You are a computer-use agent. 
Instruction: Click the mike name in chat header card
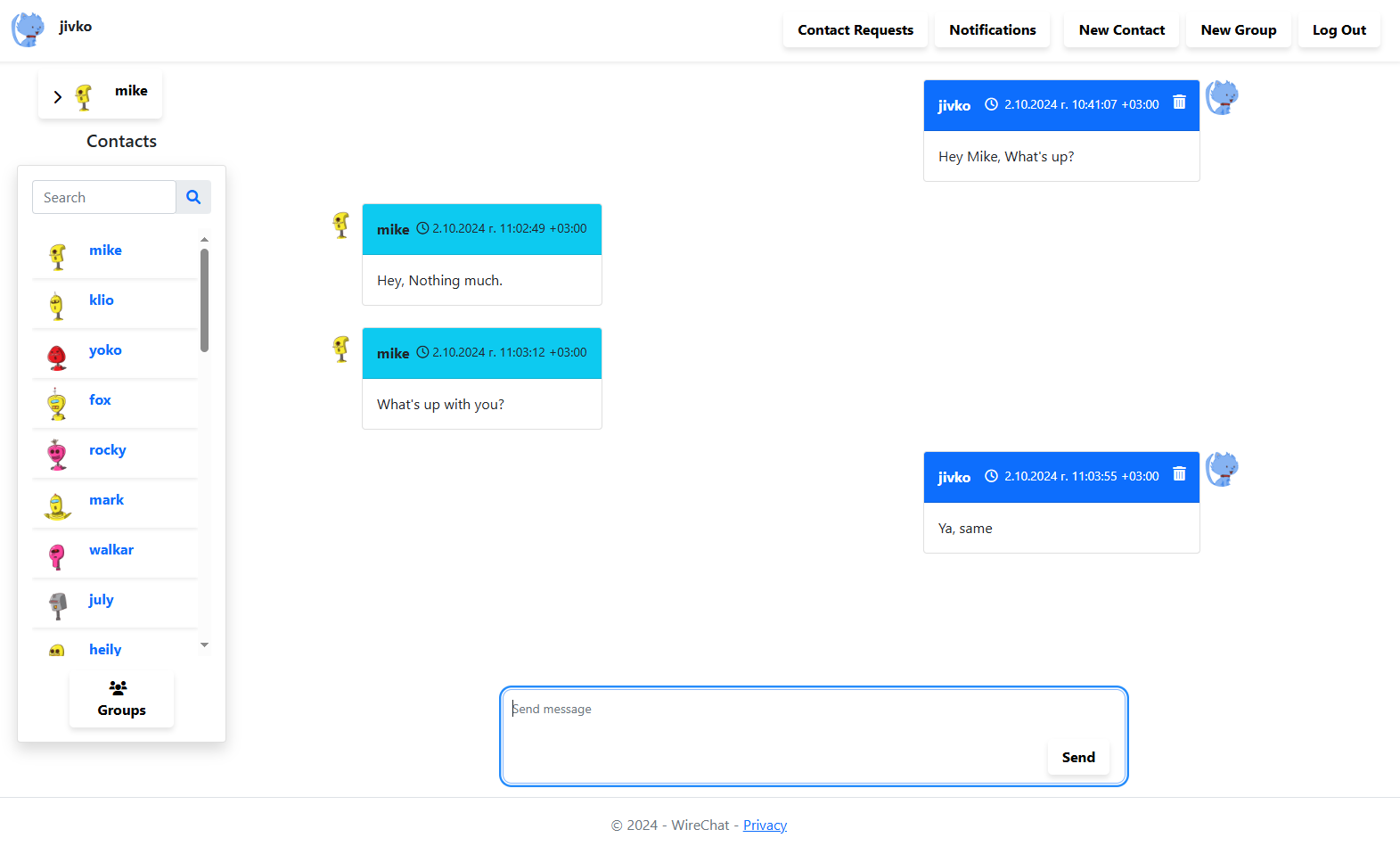click(x=131, y=91)
